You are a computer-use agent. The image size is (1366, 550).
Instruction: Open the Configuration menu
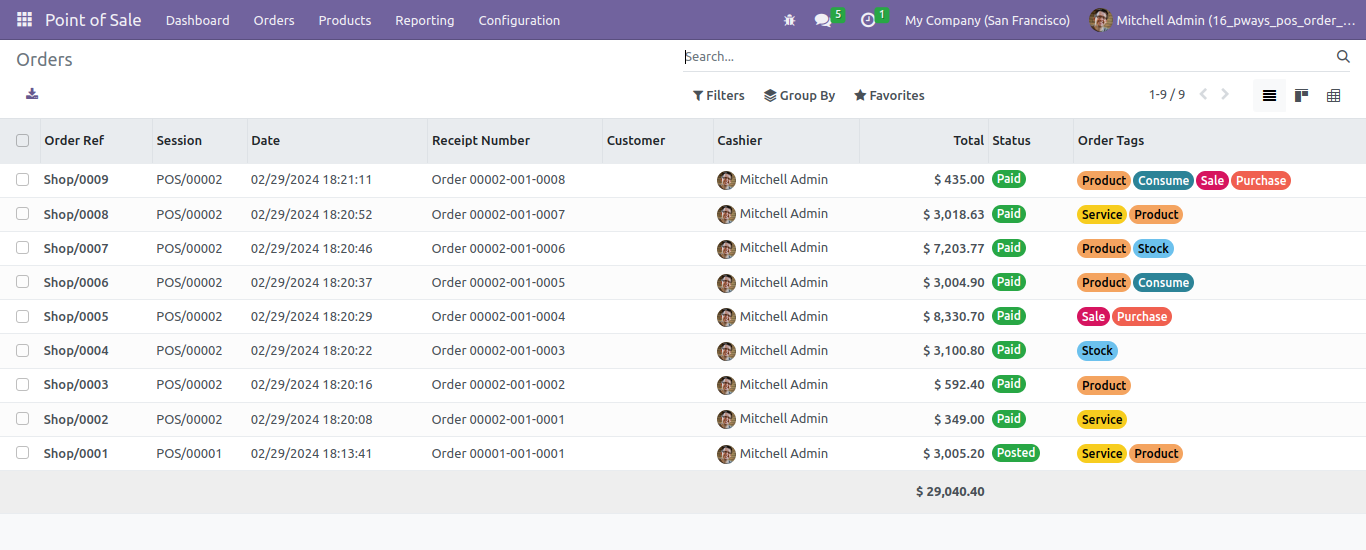click(519, 20)
